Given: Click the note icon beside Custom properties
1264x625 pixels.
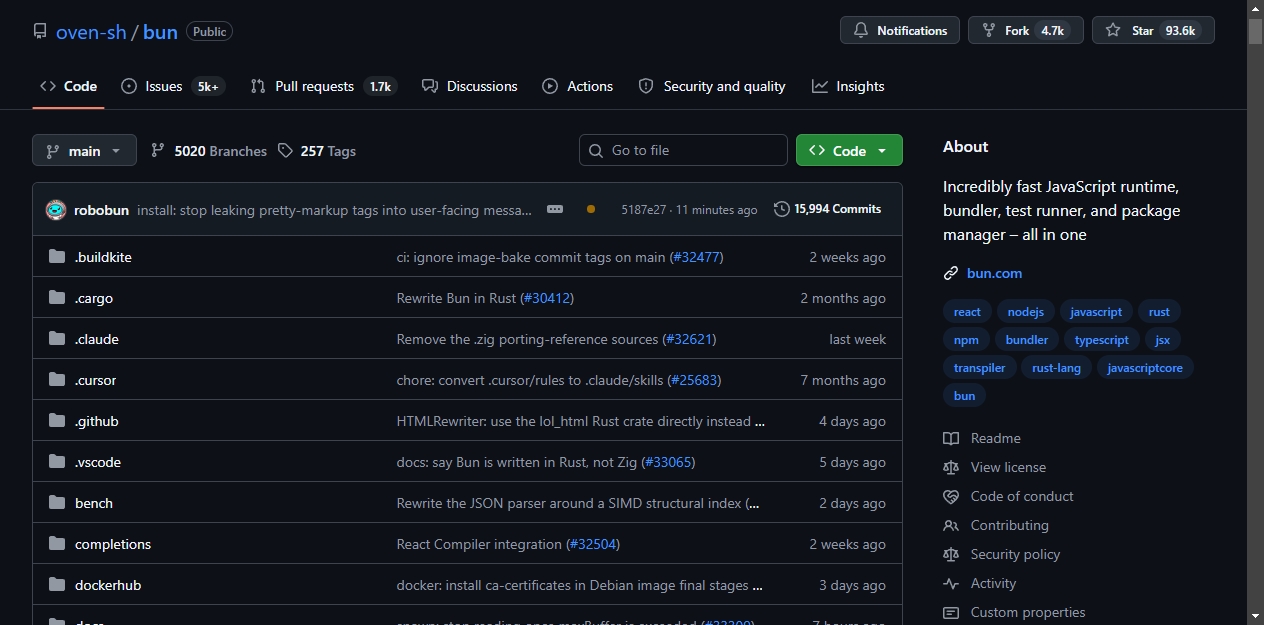Looking at the screenshot, I should point(951,612).
